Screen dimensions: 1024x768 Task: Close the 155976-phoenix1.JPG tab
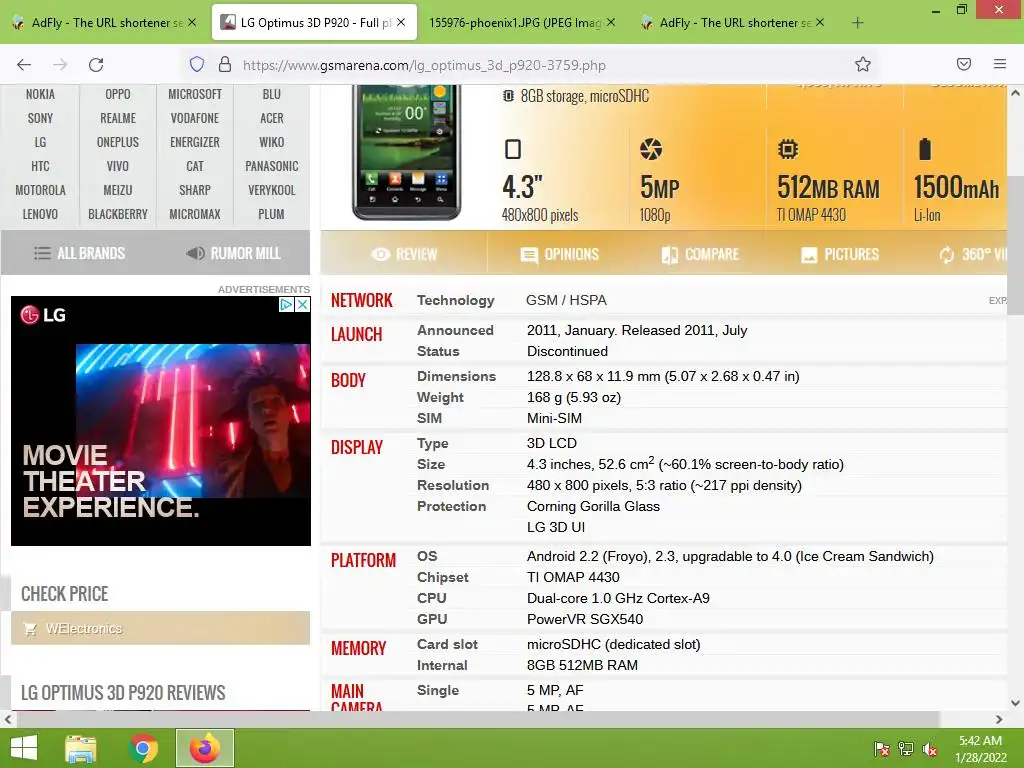611,22
